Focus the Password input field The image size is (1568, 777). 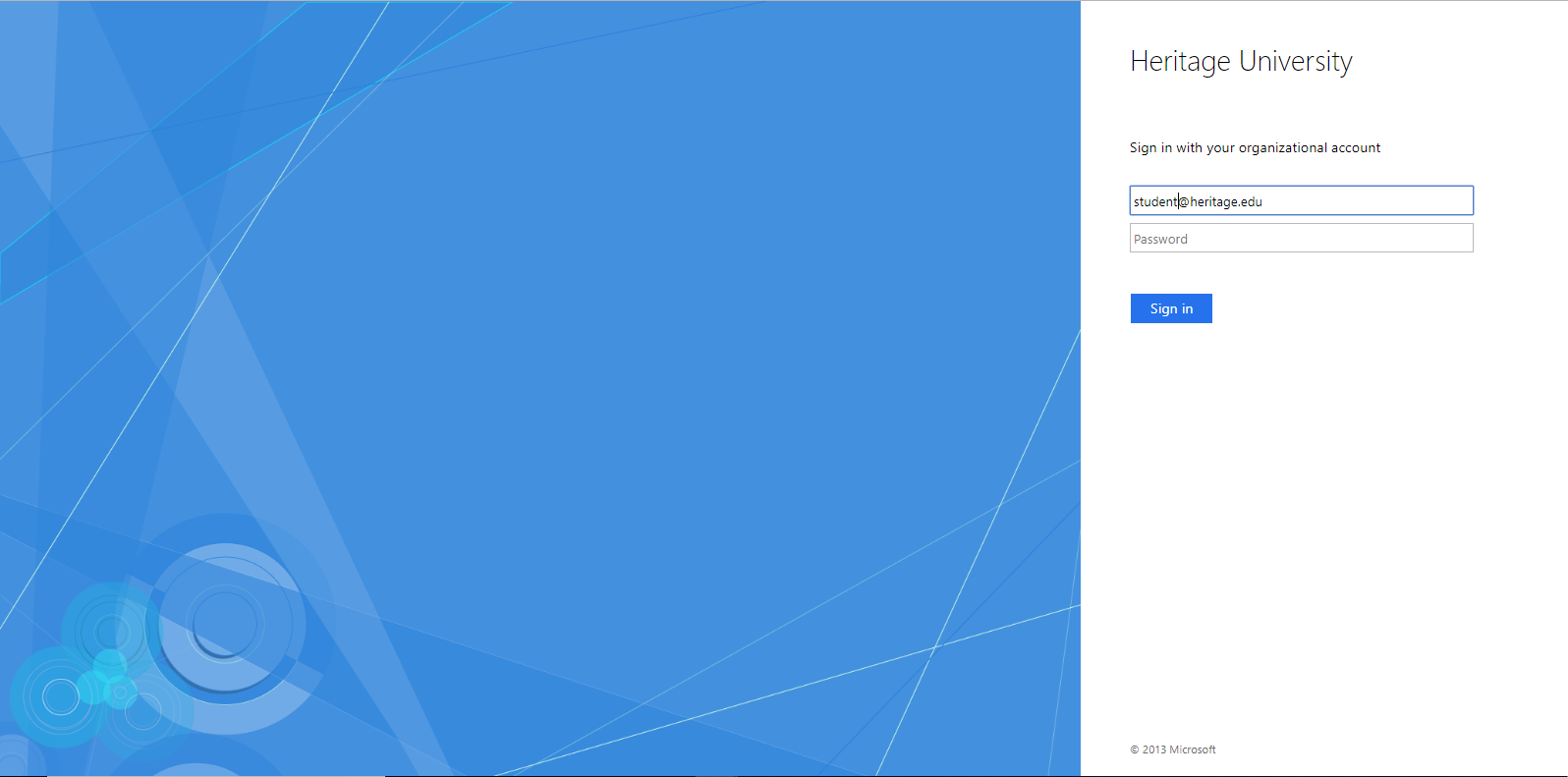[x=1301, y=238]
